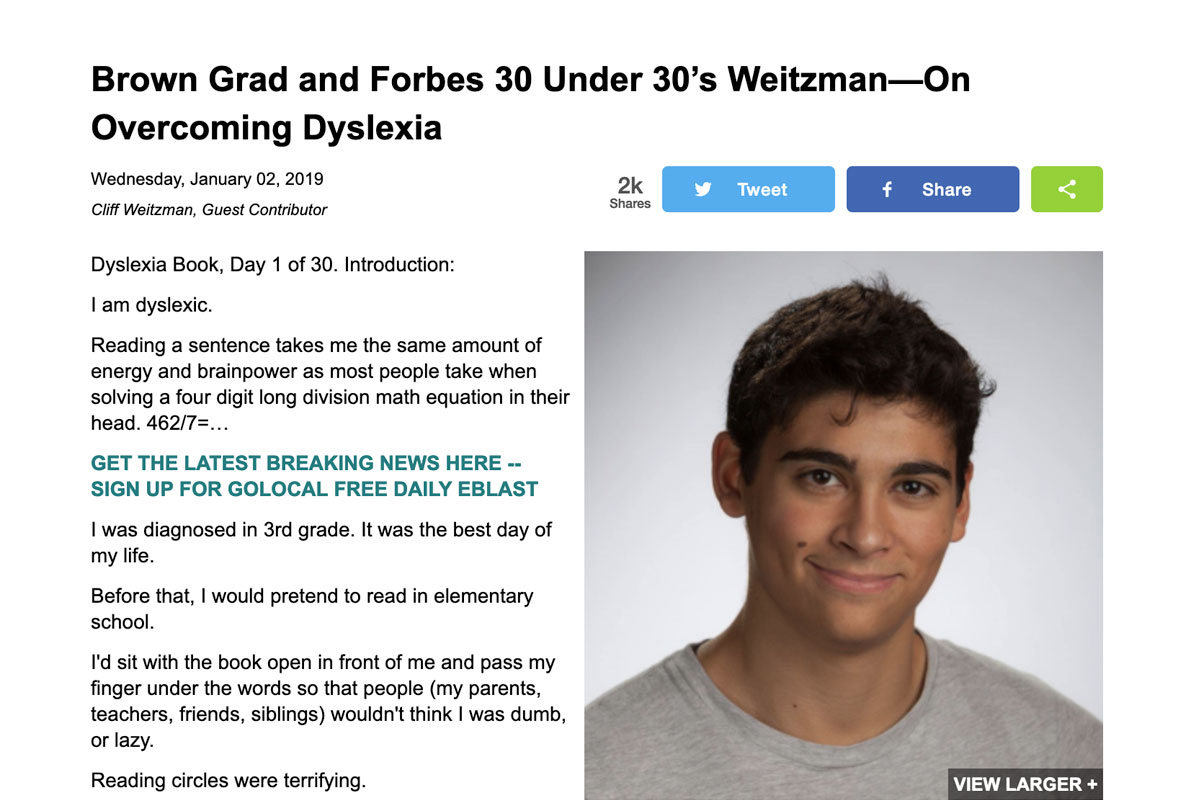Click the paragraph starting Before that, I would
Screen dimensions: 1200x800
coord(312,608)
